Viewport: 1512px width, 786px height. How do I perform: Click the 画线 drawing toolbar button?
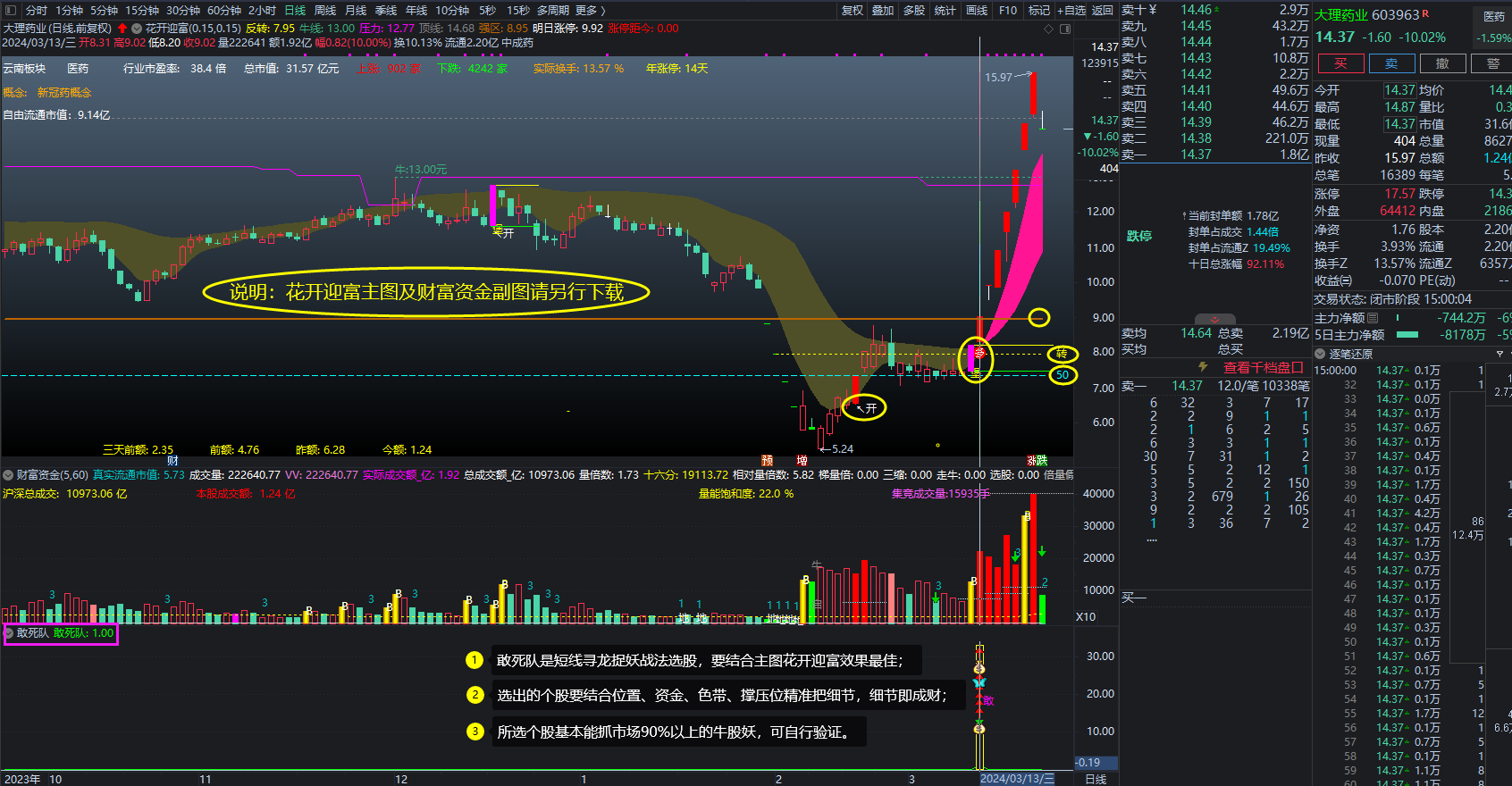(x=977, y=10)
